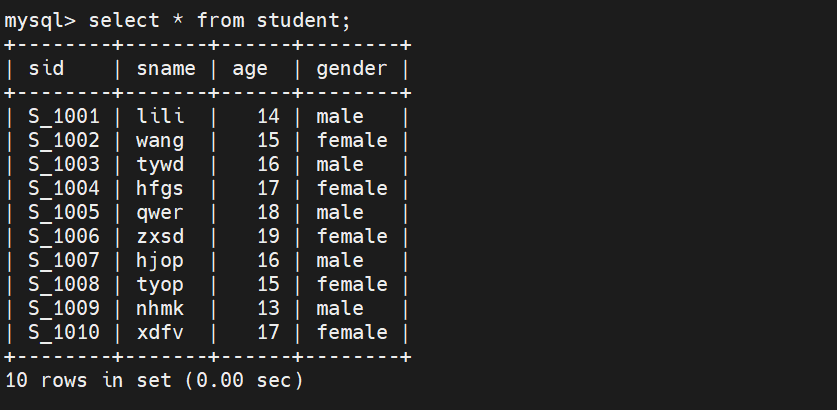The width and height of the screenshot is (837, 410).
Task: Click the sid column header
Action: tap(46, 69)
